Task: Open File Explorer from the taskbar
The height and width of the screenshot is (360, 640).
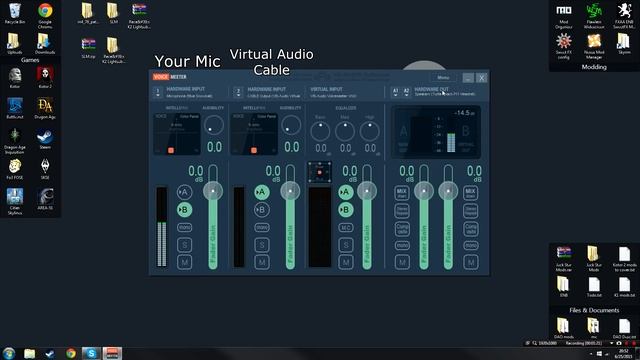Action: 29,353
